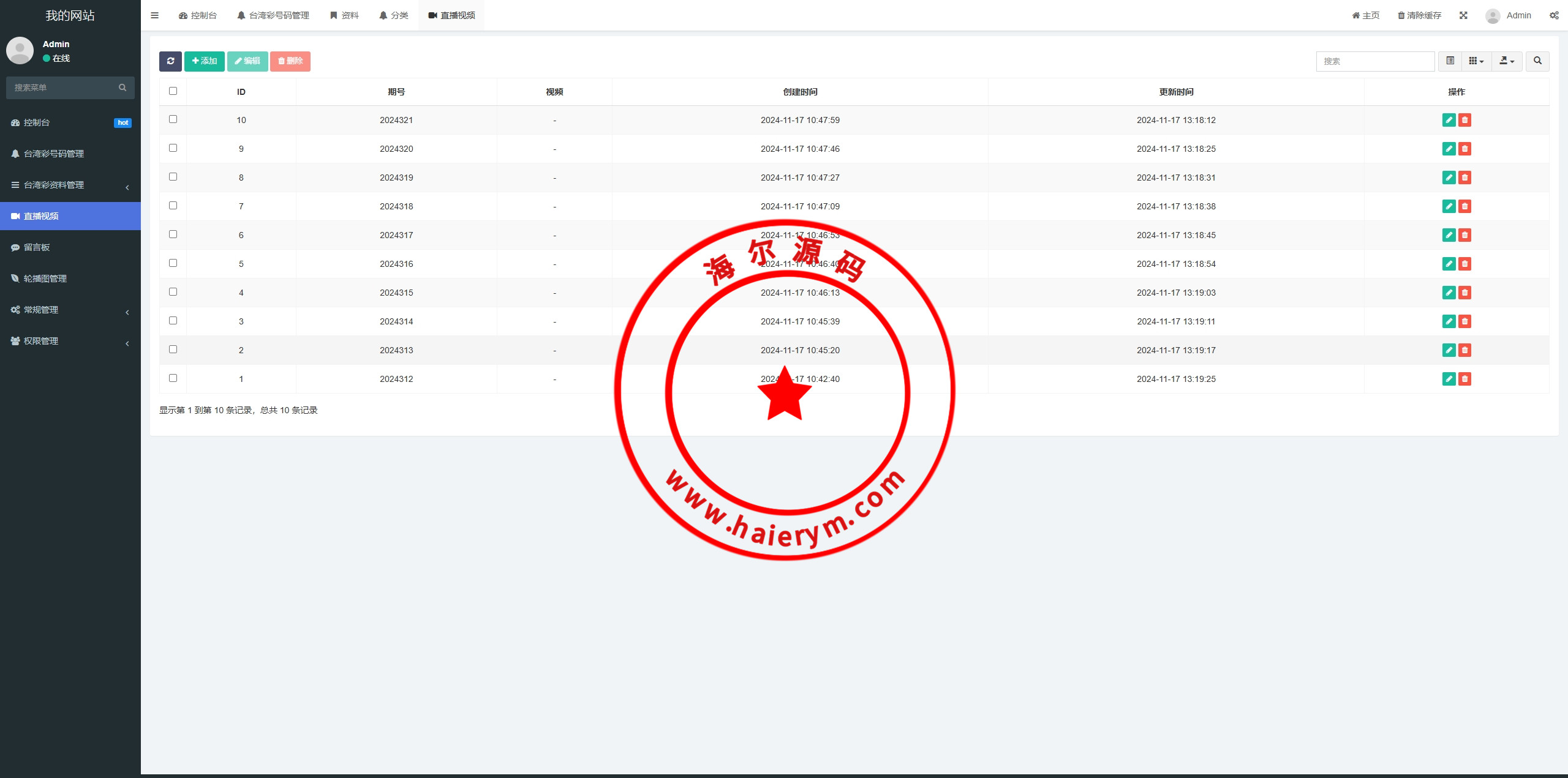Toggle the select-all checkbox in table header
1568x778 pixels.
point(173,91)
